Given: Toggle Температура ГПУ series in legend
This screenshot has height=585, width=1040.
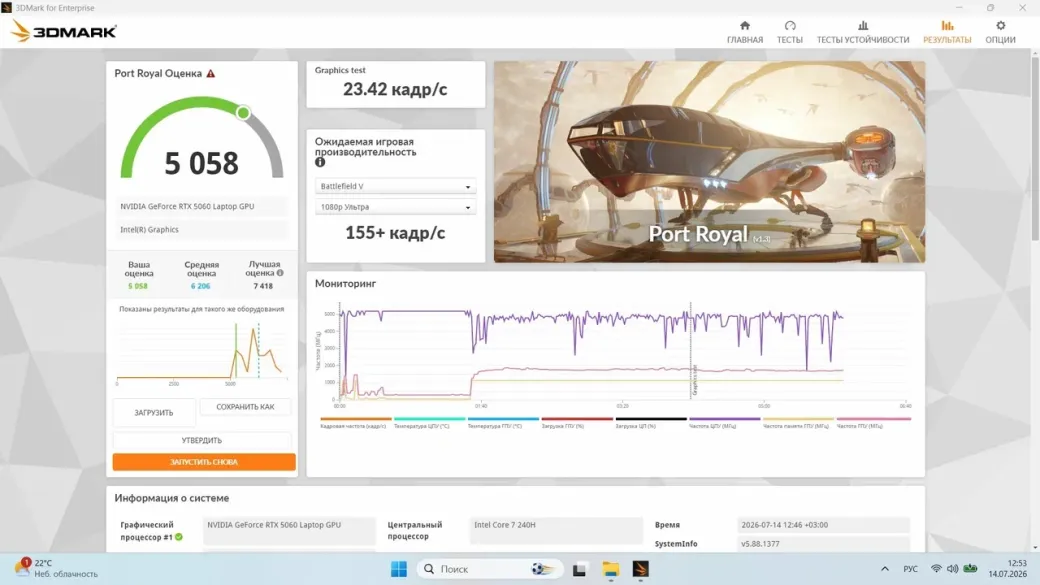Looking at the screenshot, I should pyautogui.click(x=503, y=422).
